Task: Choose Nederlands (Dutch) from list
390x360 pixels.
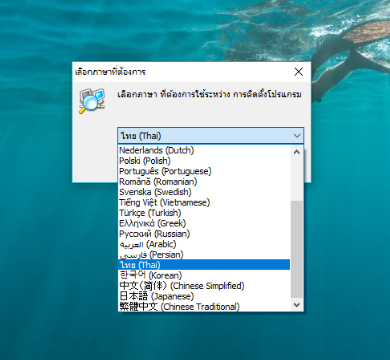Action: (x=204, y=150)
